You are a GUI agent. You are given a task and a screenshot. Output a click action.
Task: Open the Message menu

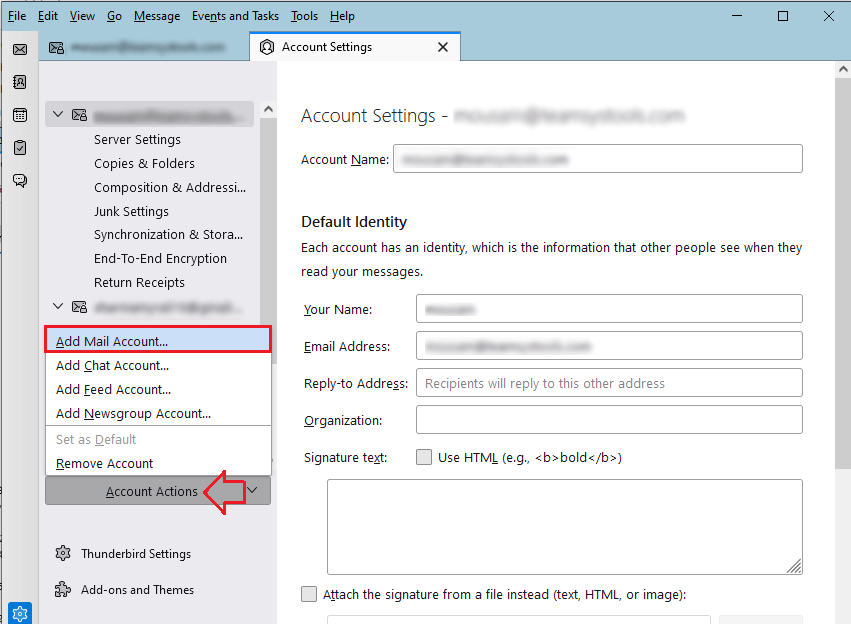pyautogui.click(x=157, y=16)
